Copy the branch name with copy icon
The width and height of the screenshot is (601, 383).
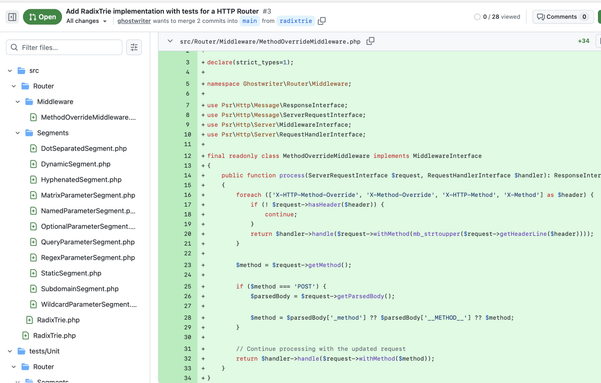[322, 21]
